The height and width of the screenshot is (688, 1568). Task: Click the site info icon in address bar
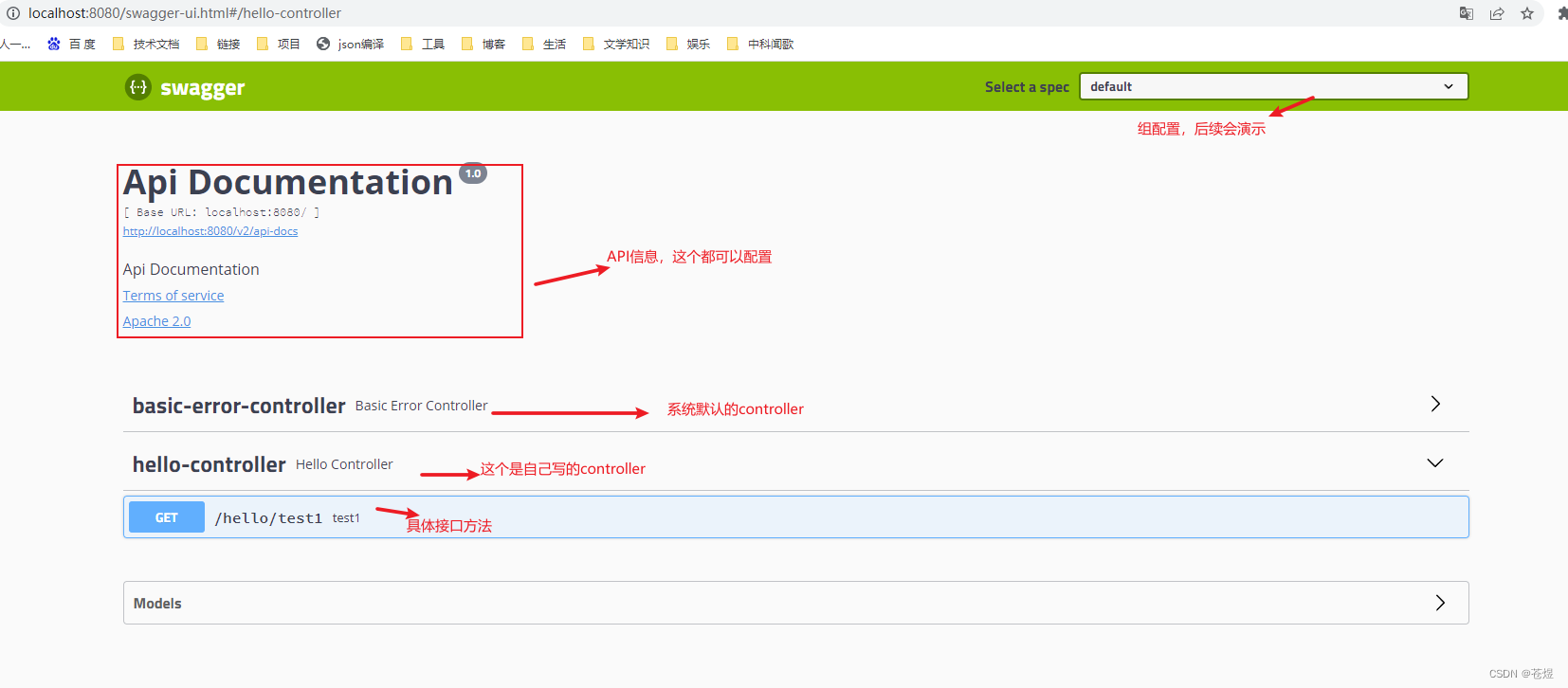pos(13,13)
